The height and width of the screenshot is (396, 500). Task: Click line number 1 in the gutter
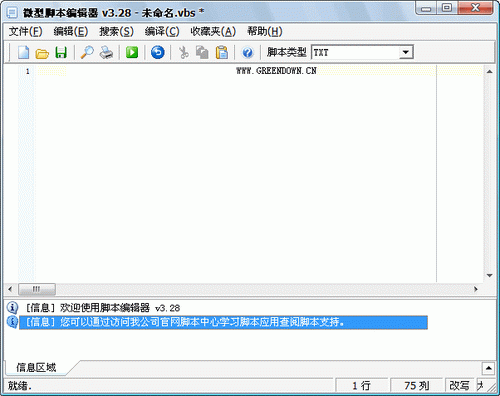click(x=28, y=71)
